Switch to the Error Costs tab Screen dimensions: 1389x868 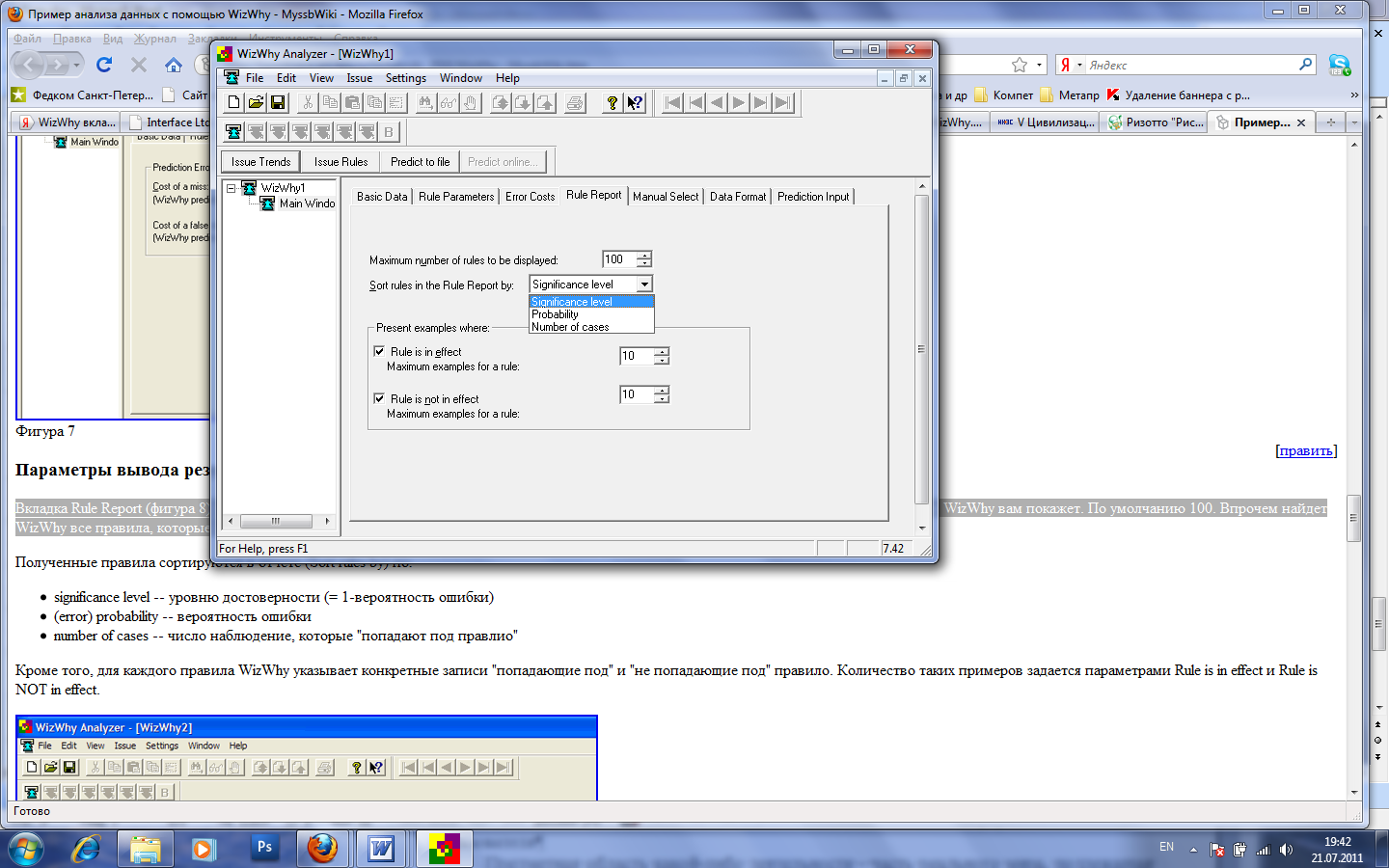[x=531, y=196]
